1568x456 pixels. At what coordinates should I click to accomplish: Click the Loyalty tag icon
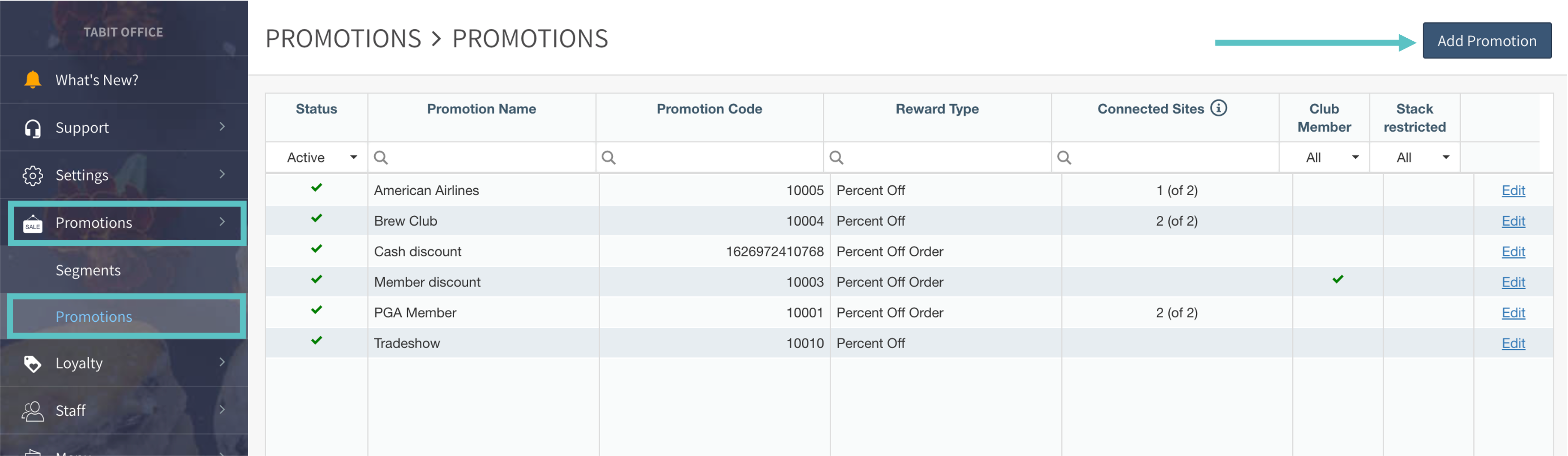[32, 363]
